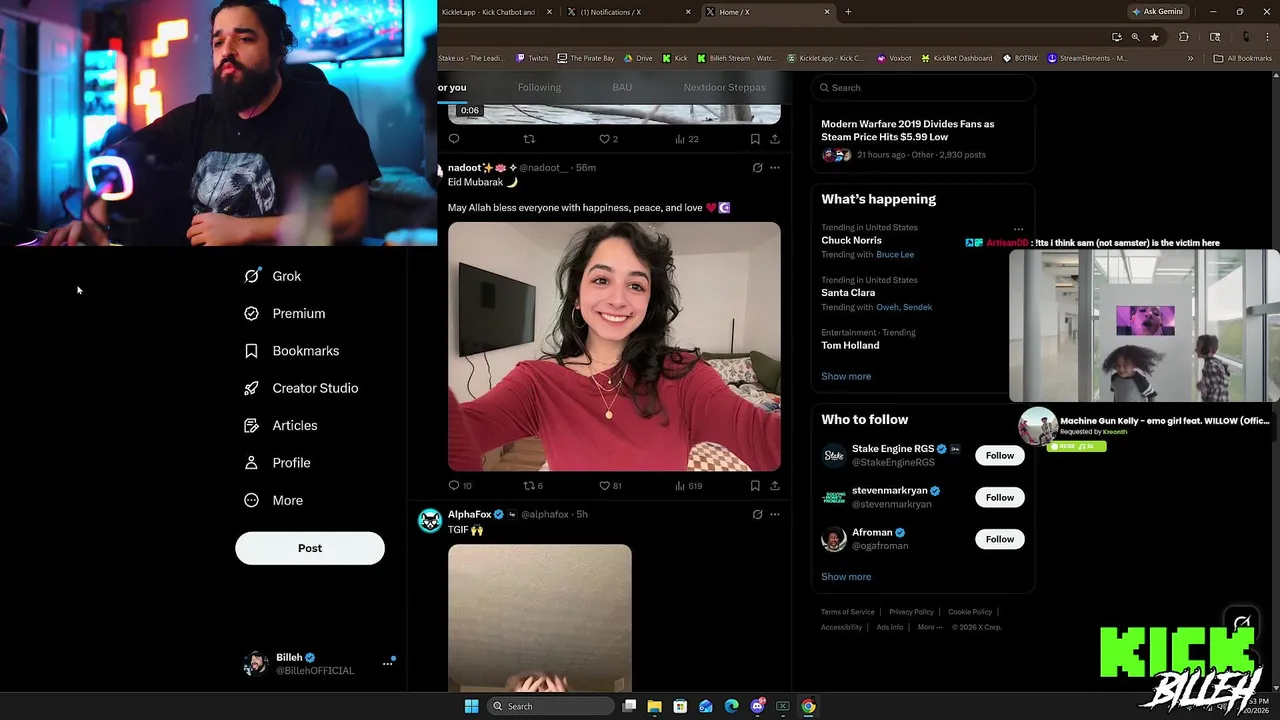
Task: Switch to the Following tab
Action: 539,87
